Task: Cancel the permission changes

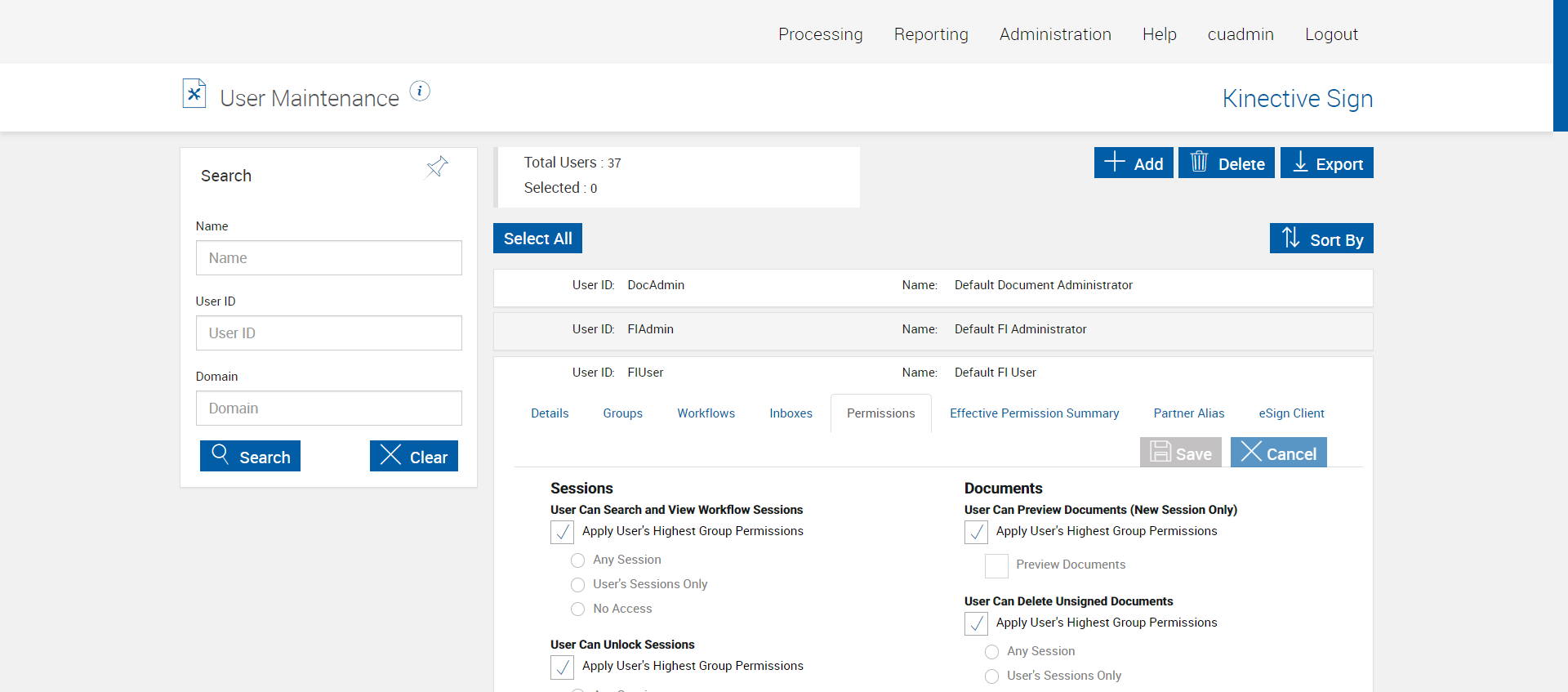Action: (1278, 453)
